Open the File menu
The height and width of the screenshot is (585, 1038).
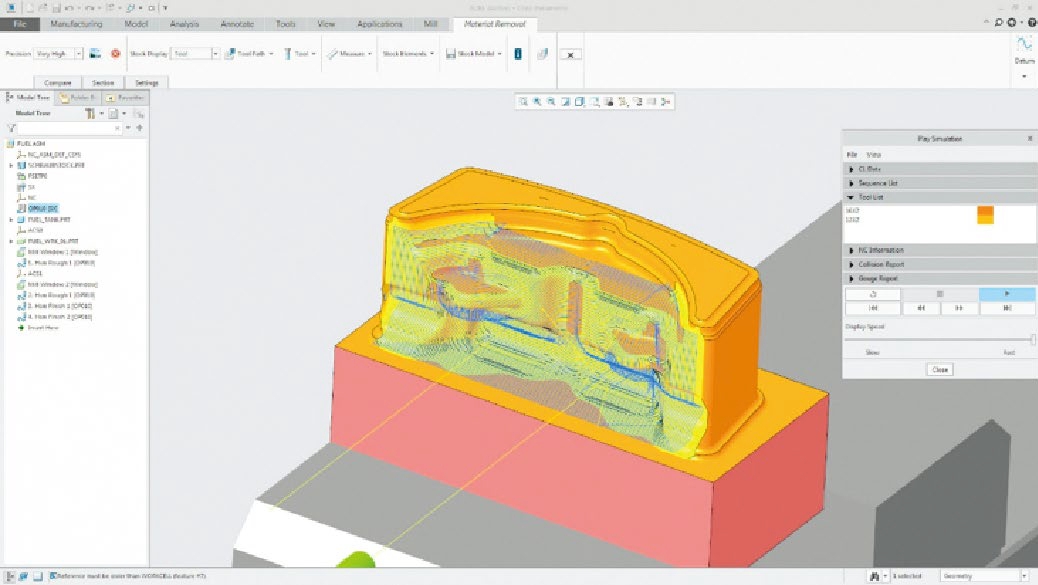[20, 24]
